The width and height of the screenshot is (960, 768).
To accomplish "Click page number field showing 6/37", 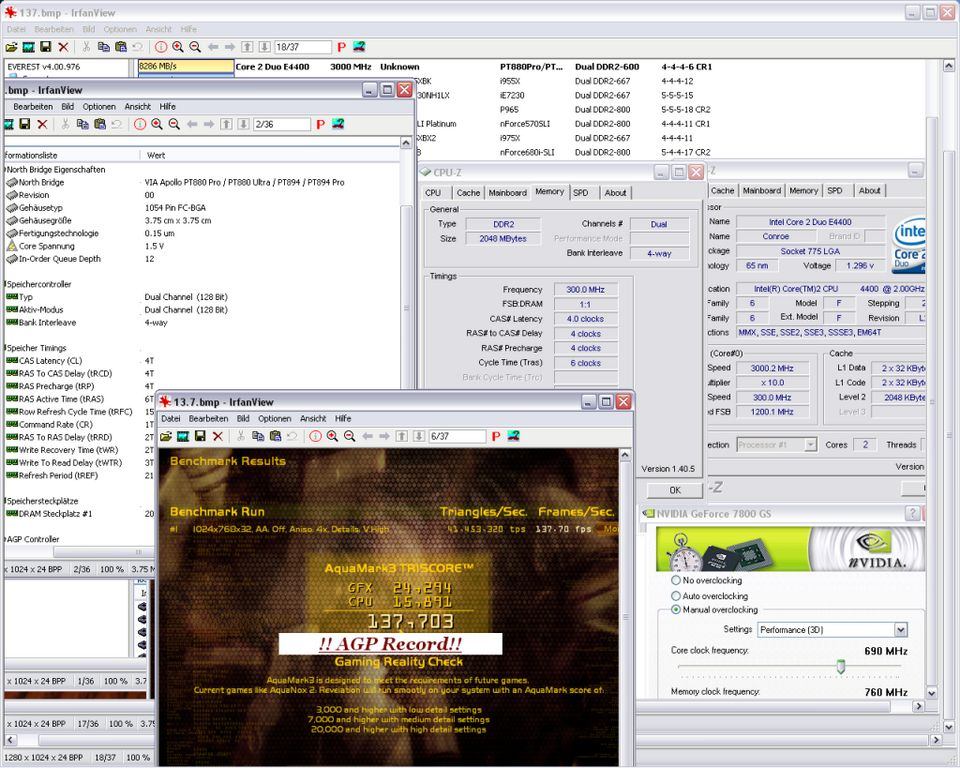I will (457, 436).
